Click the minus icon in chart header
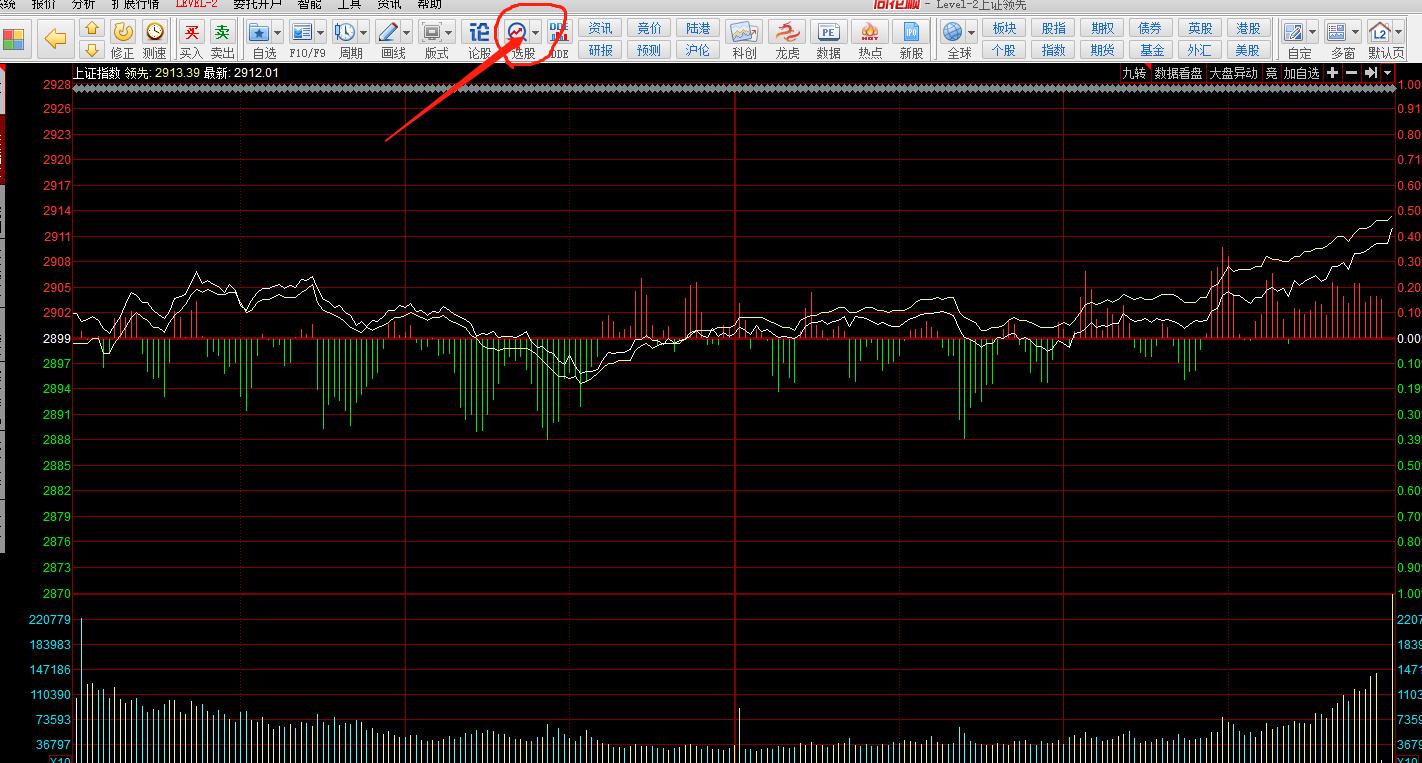This screenshot has width=1422, height=763. (1351, 73)
